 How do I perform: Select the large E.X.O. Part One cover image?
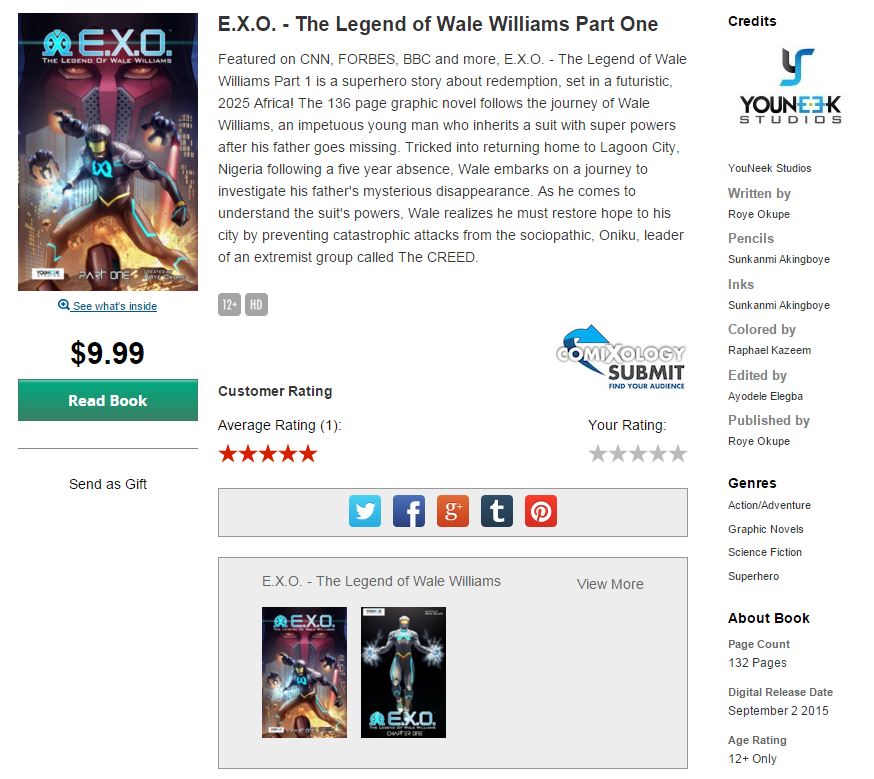108,152
